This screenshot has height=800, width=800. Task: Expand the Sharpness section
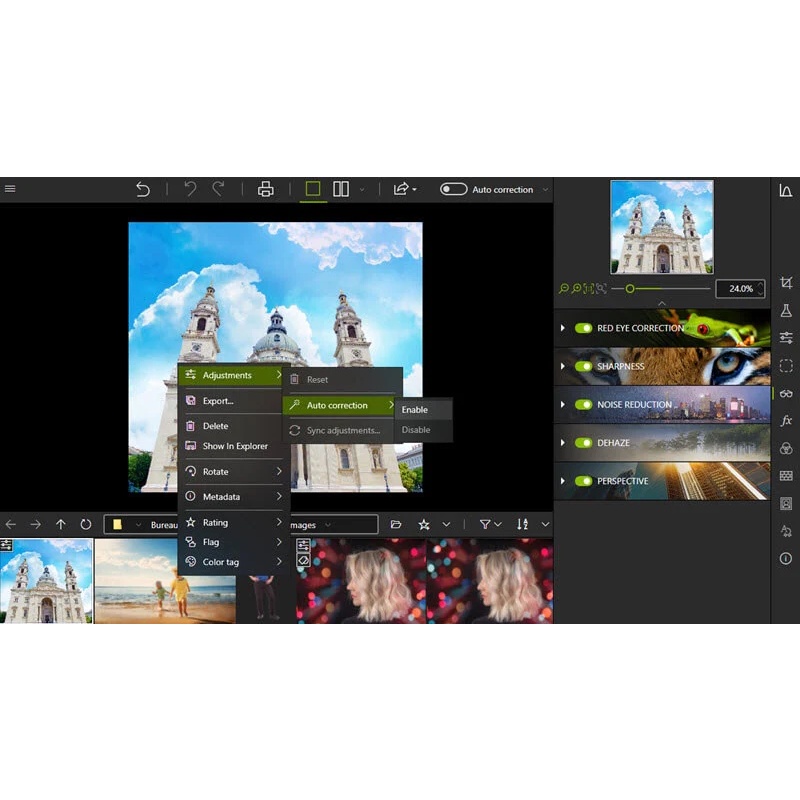click(x=563, y=367)
